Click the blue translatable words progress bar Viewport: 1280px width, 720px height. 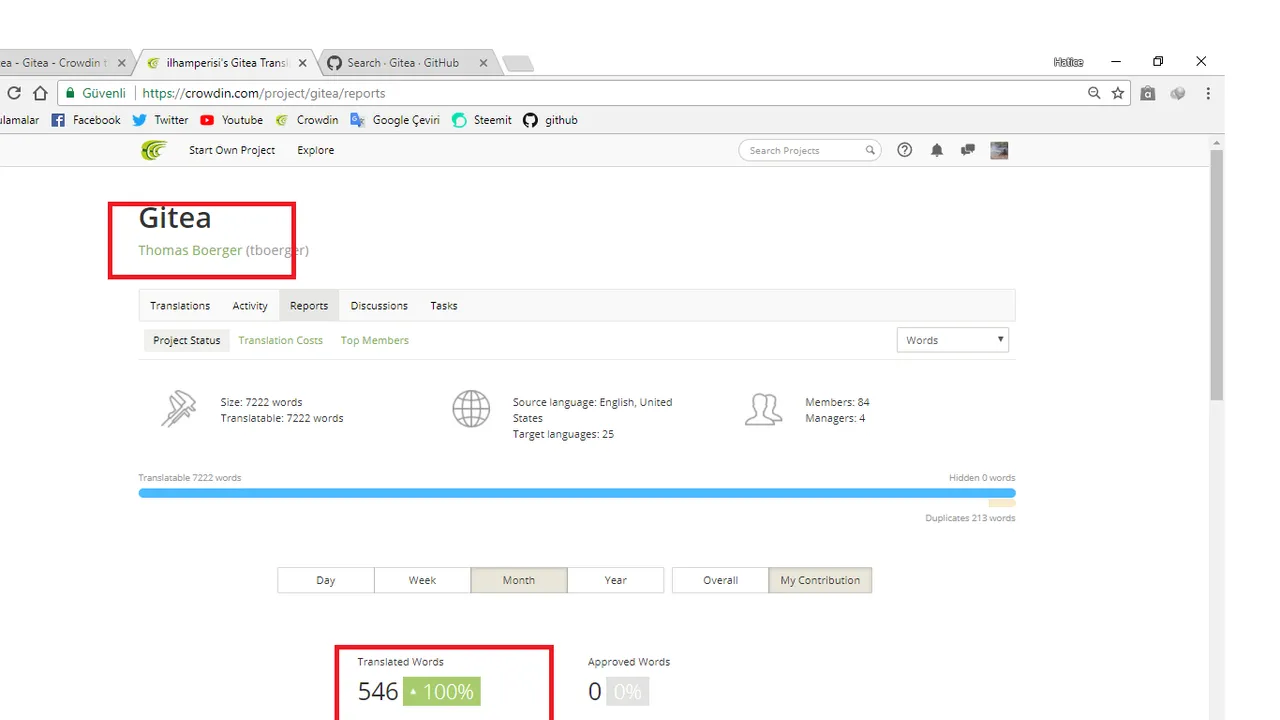(x=577, y=493)
